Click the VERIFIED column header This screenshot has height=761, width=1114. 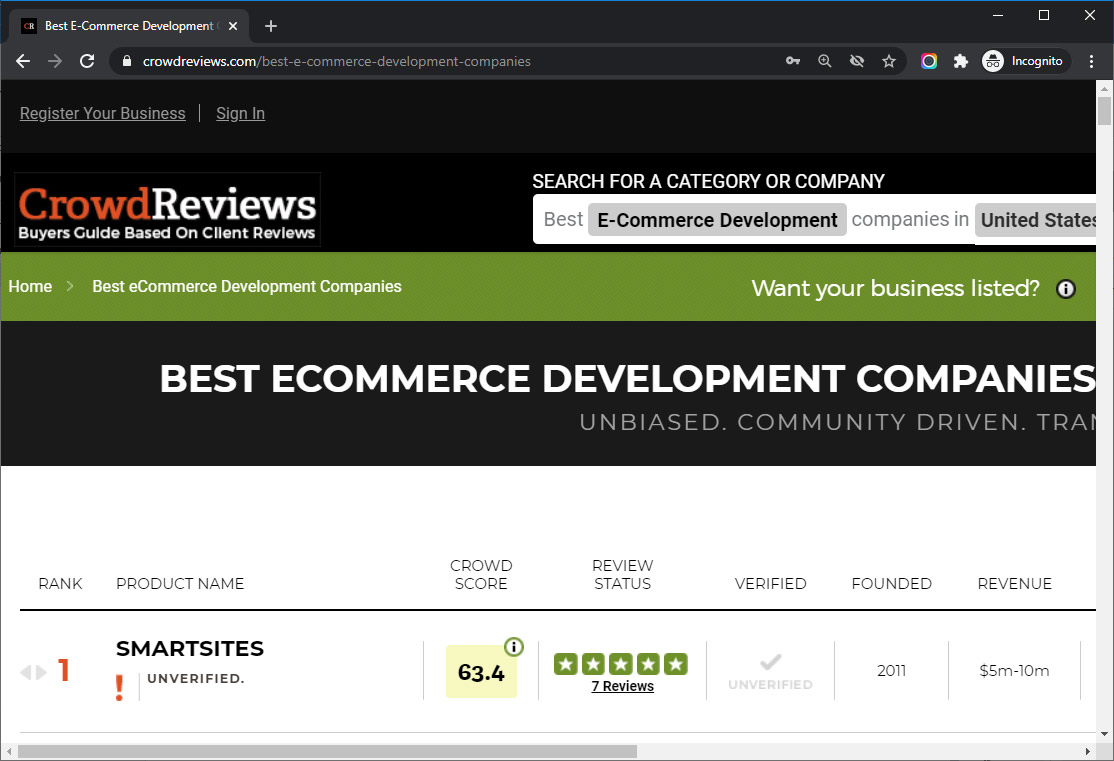point(770,583)
